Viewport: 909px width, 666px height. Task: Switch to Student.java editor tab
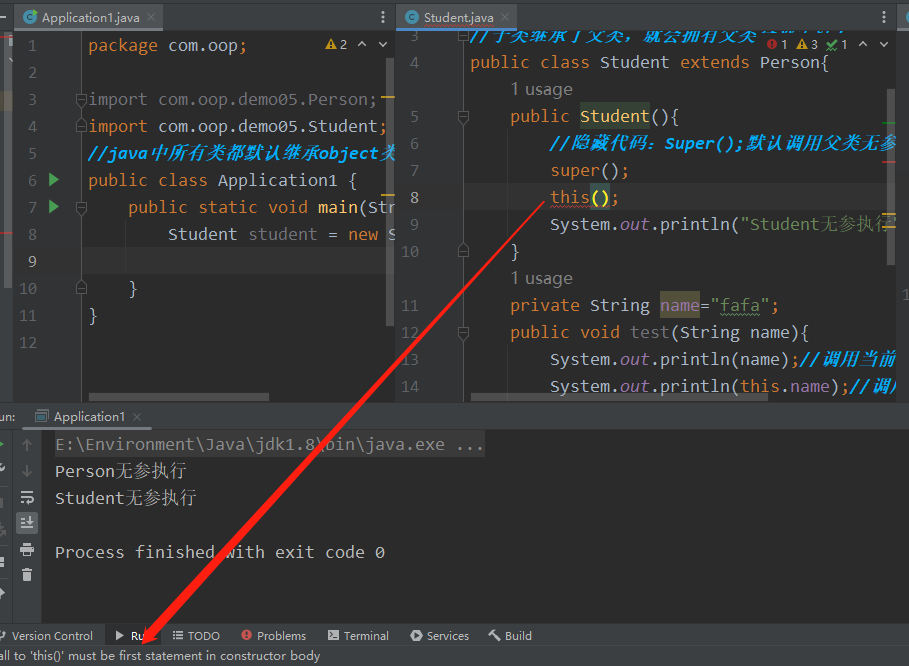tap(458, 17)
